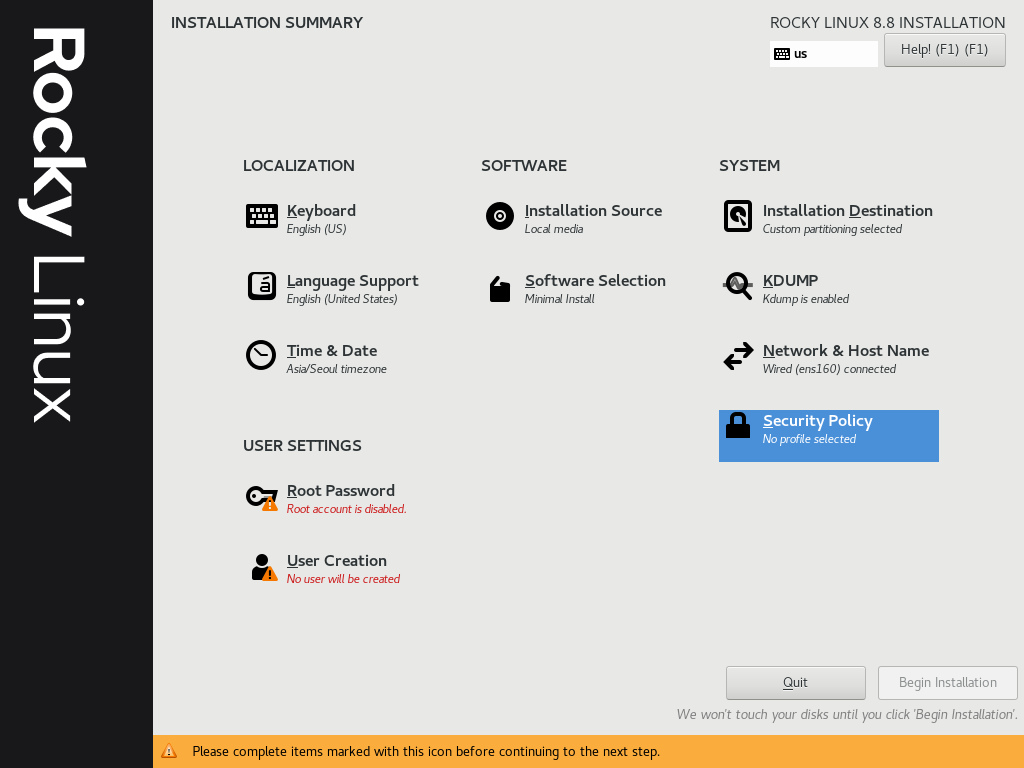
Task: Open Network & Host Name settings
Action: point(846,351)
